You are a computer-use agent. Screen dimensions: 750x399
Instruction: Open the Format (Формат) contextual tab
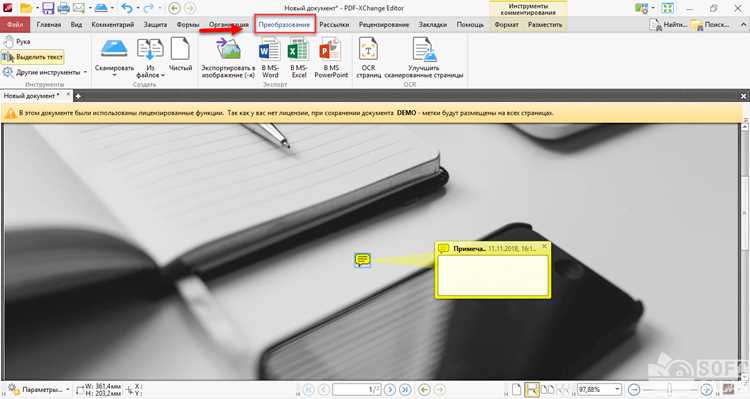(507, 24)
